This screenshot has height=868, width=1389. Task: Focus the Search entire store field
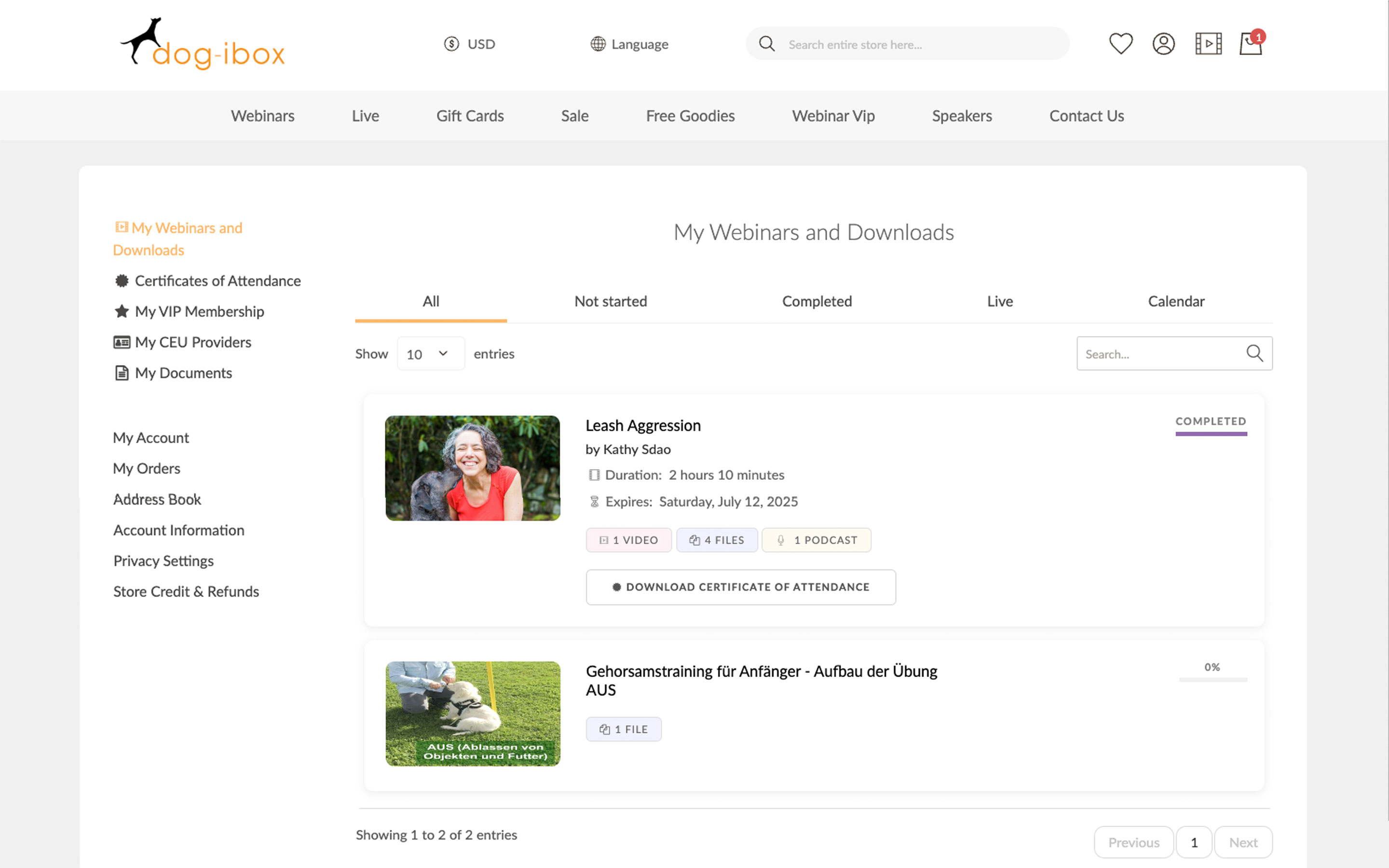tap(908, 43)
